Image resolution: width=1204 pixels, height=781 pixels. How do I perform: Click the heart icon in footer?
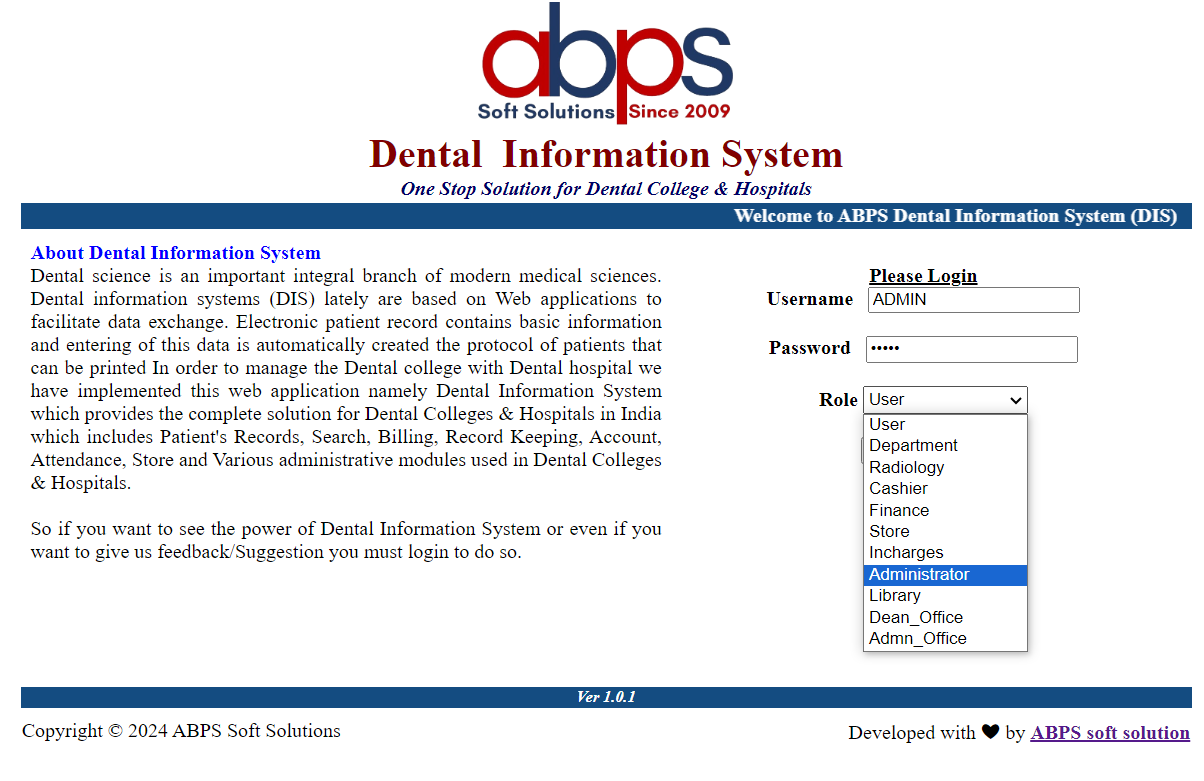(990, 732)
